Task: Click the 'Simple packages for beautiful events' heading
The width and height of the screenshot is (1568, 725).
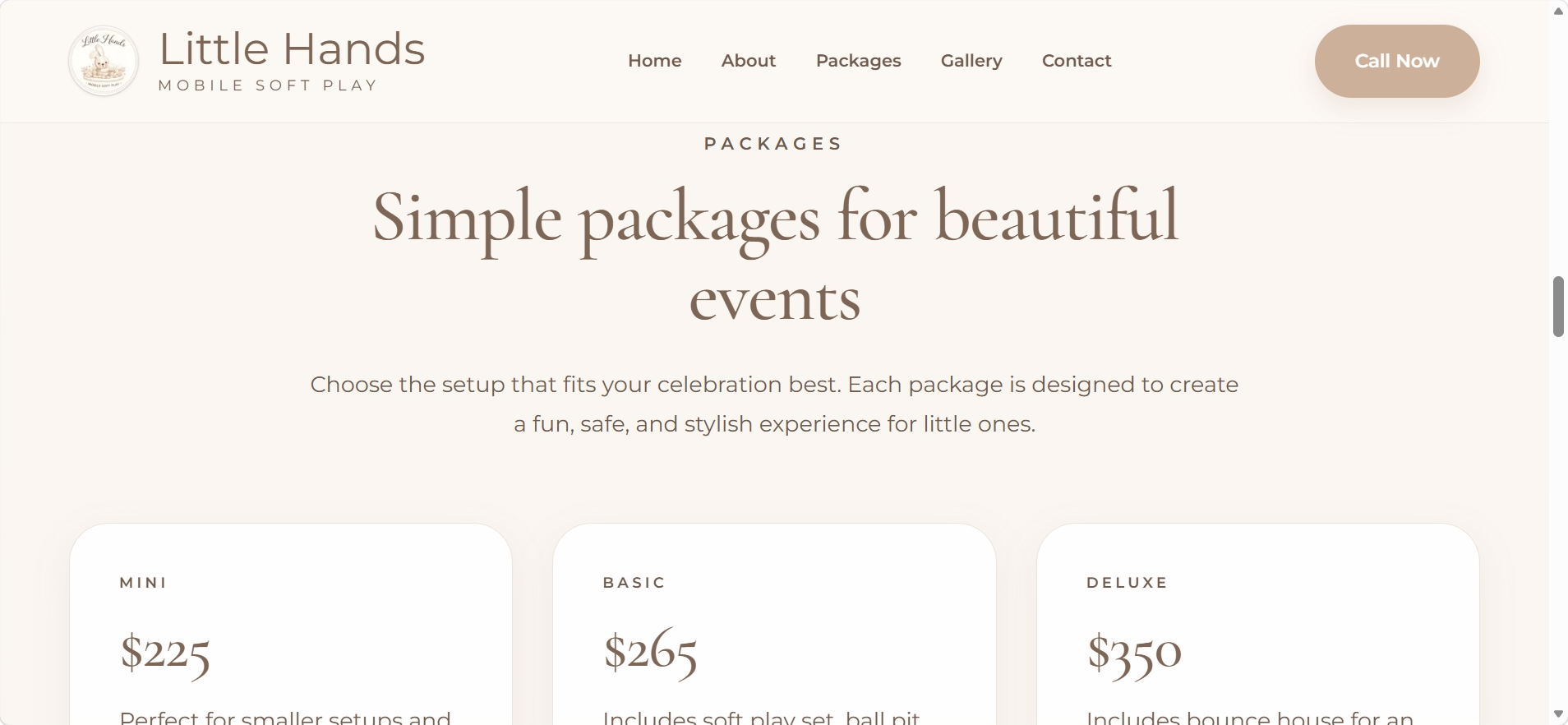Action: 775,255
